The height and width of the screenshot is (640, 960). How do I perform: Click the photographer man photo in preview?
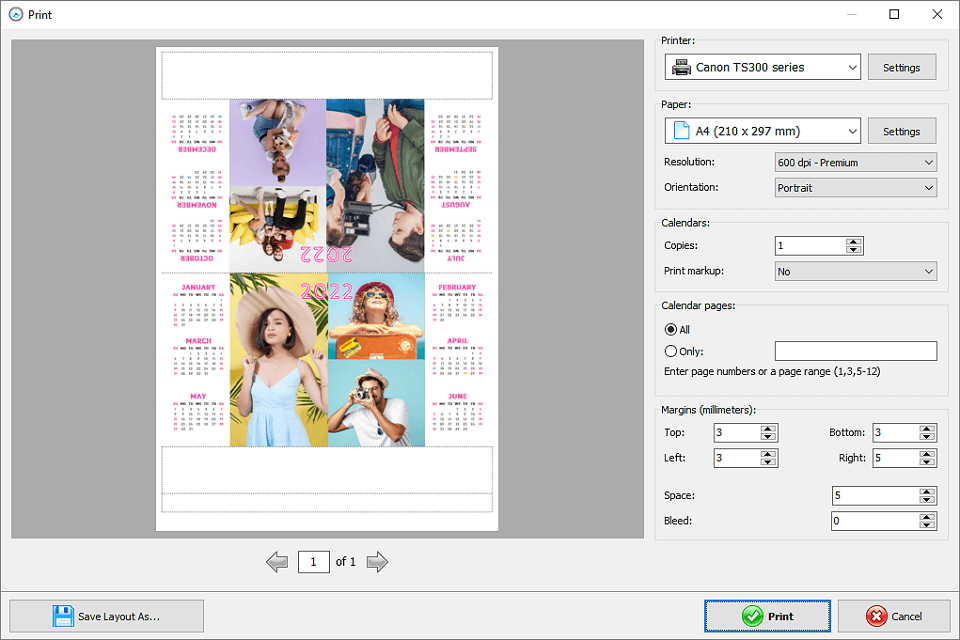(x=376, y=403)
